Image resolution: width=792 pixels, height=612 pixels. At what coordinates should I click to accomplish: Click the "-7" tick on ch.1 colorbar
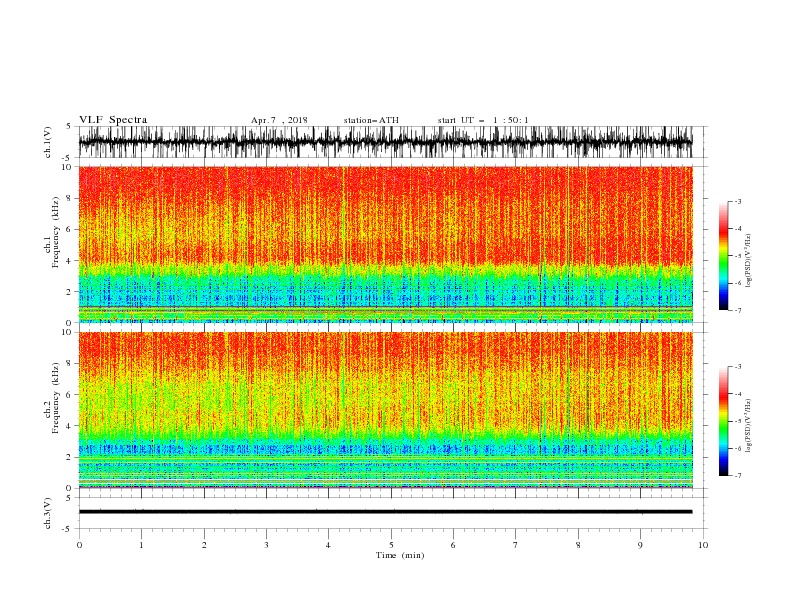coord(737,310)
